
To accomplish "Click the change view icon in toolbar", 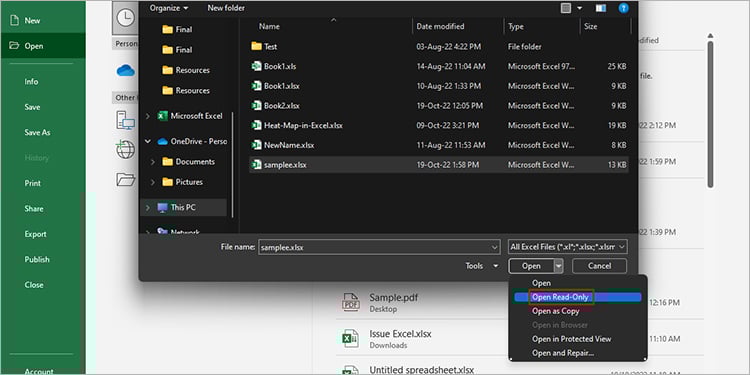I will (566, 8).
